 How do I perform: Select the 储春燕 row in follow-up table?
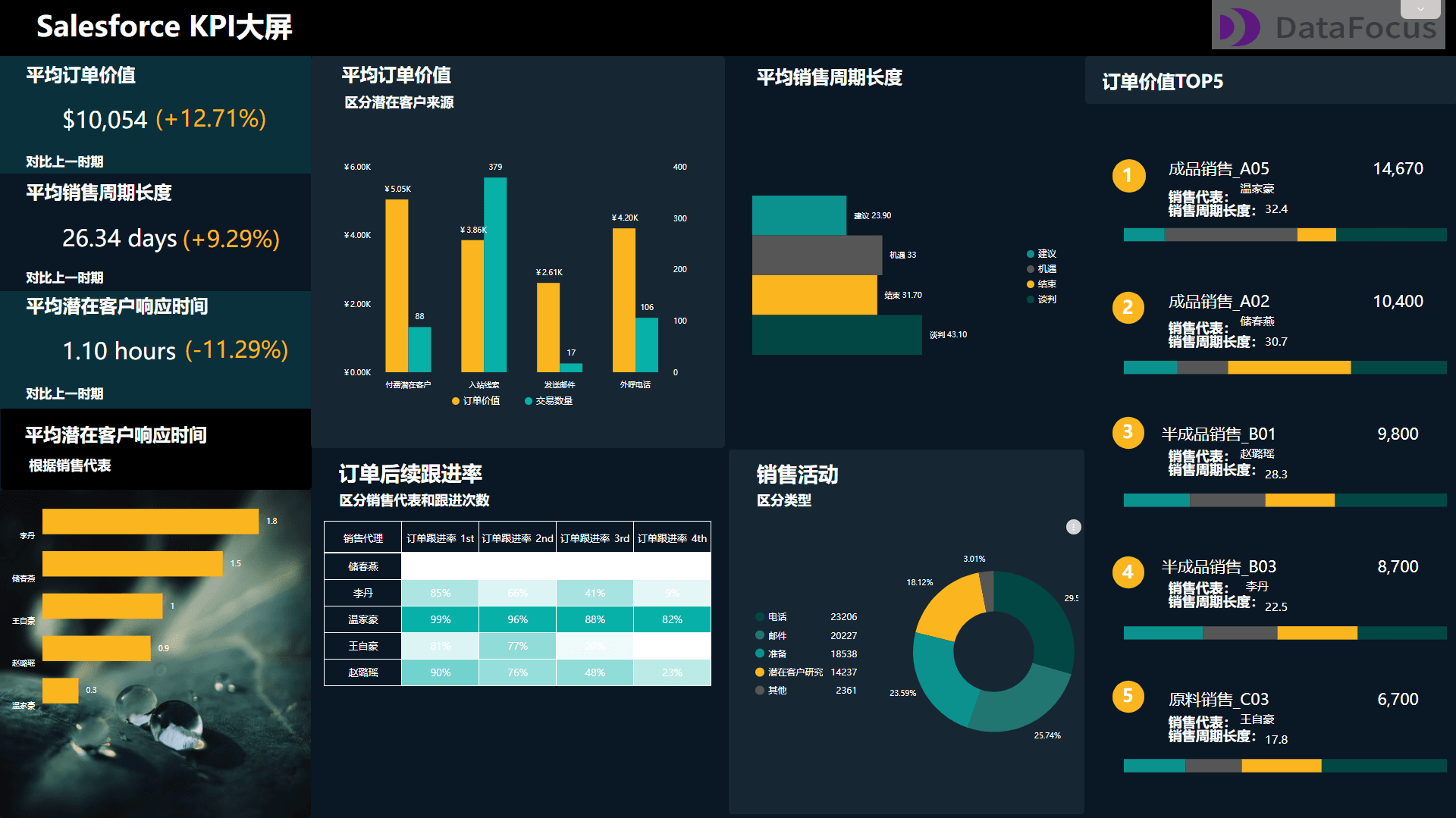517,566
